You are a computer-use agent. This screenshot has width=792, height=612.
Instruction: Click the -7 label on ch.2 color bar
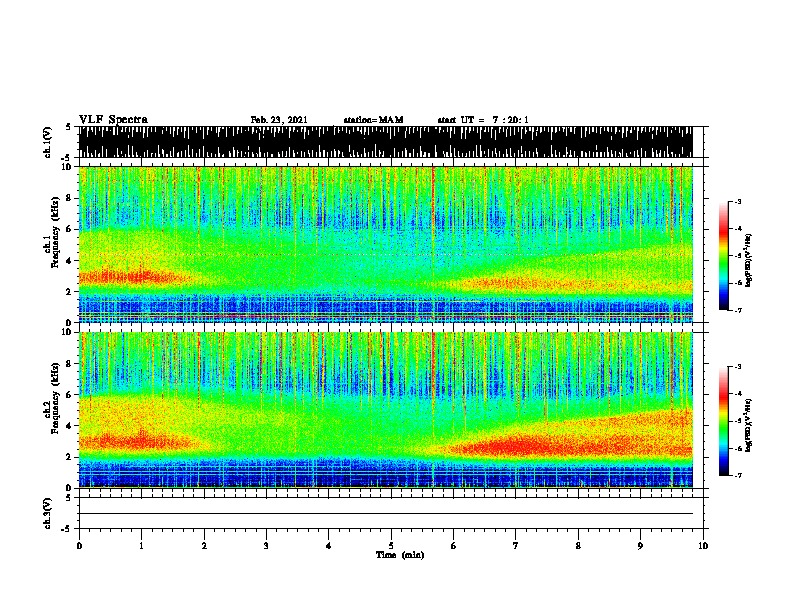click(x=738, y=476)
